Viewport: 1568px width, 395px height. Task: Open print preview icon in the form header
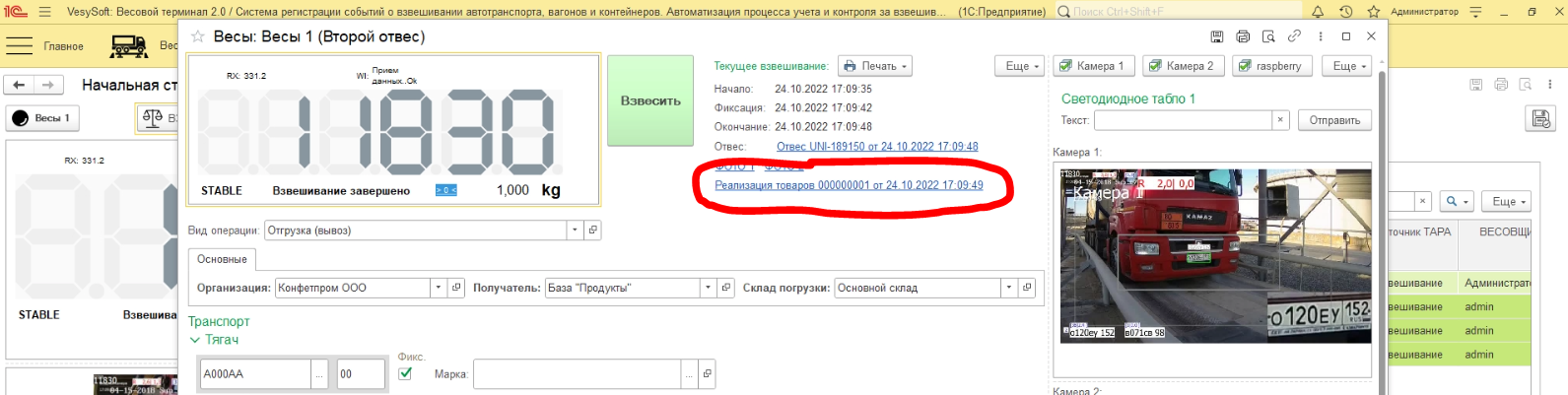[1268, 36]
